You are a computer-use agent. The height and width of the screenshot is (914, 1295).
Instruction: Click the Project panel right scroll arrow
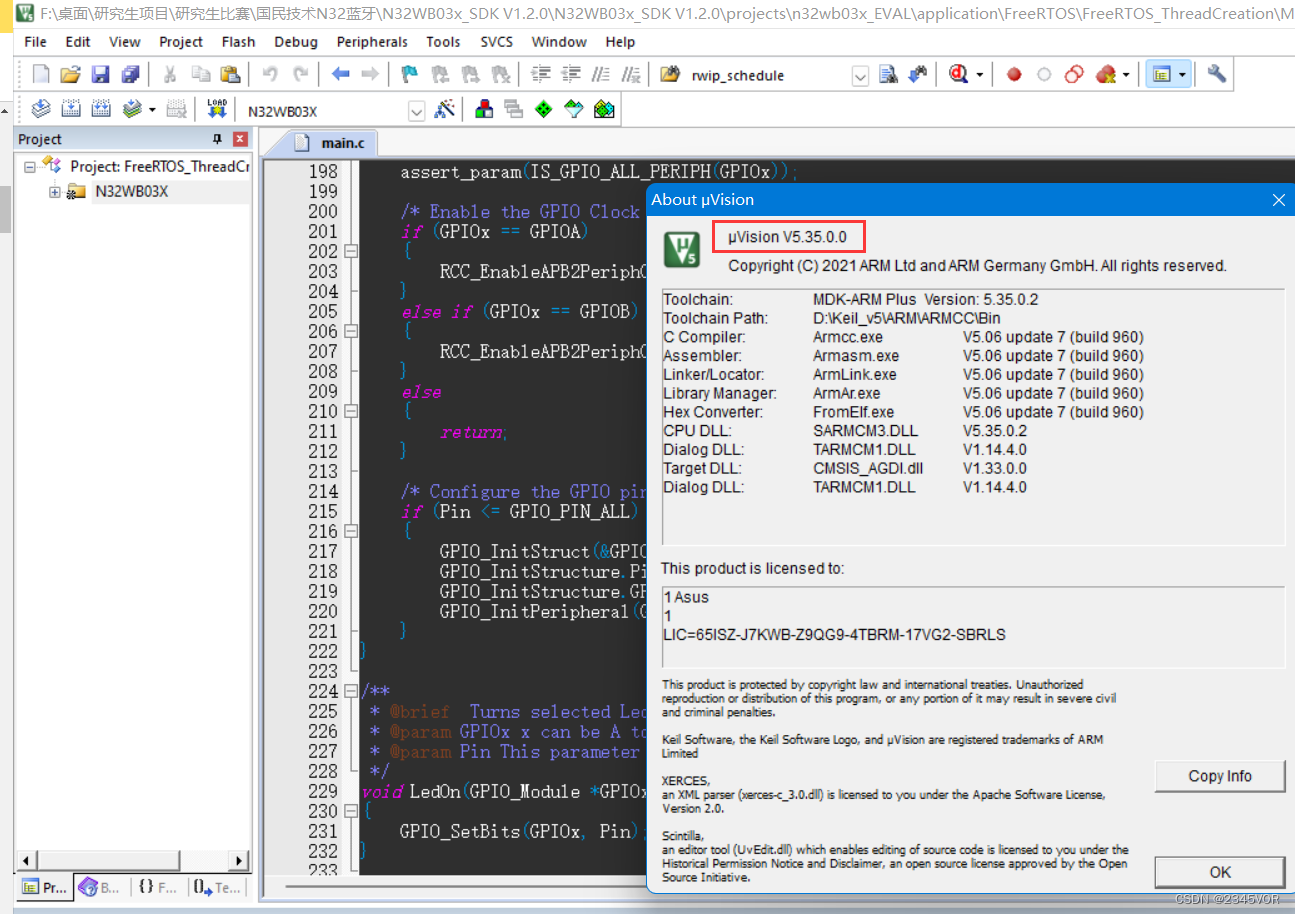(x=239, y=860)
